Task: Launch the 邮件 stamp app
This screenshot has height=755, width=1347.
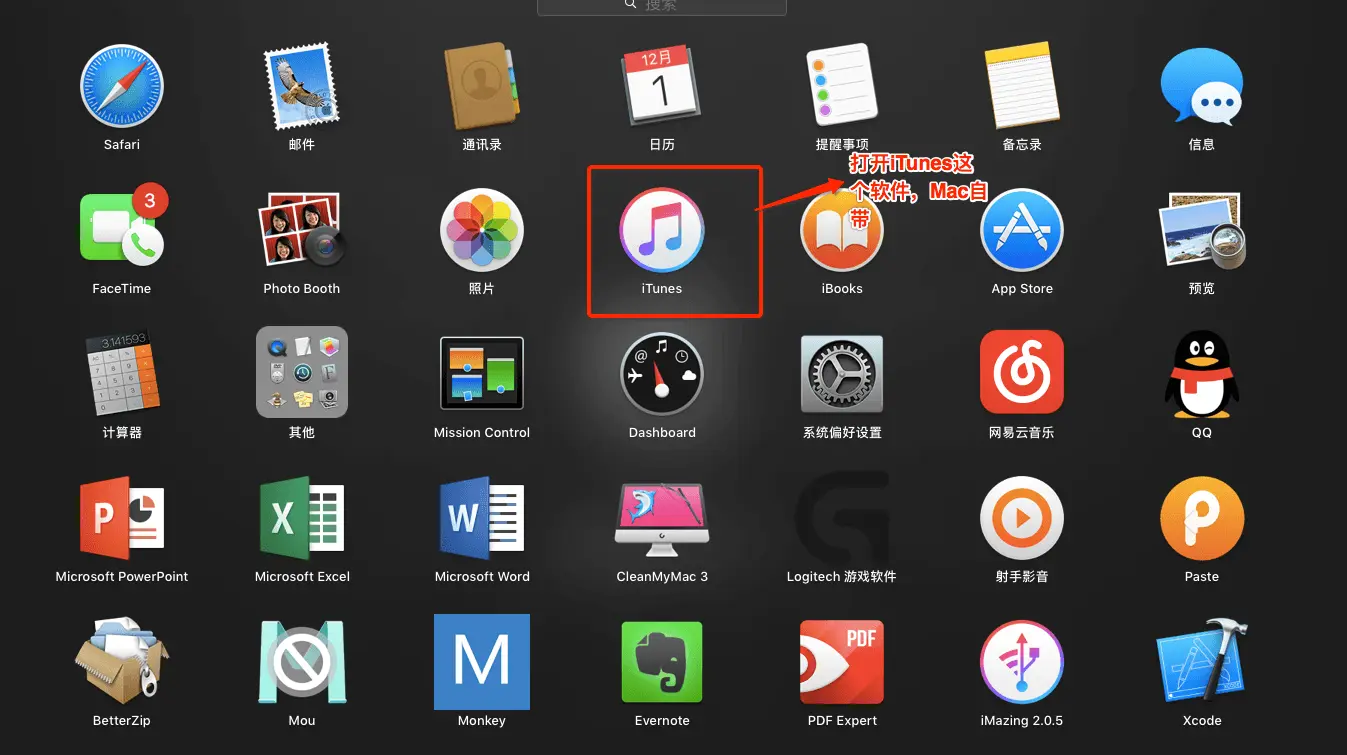Action: click(x=302, y=86)
